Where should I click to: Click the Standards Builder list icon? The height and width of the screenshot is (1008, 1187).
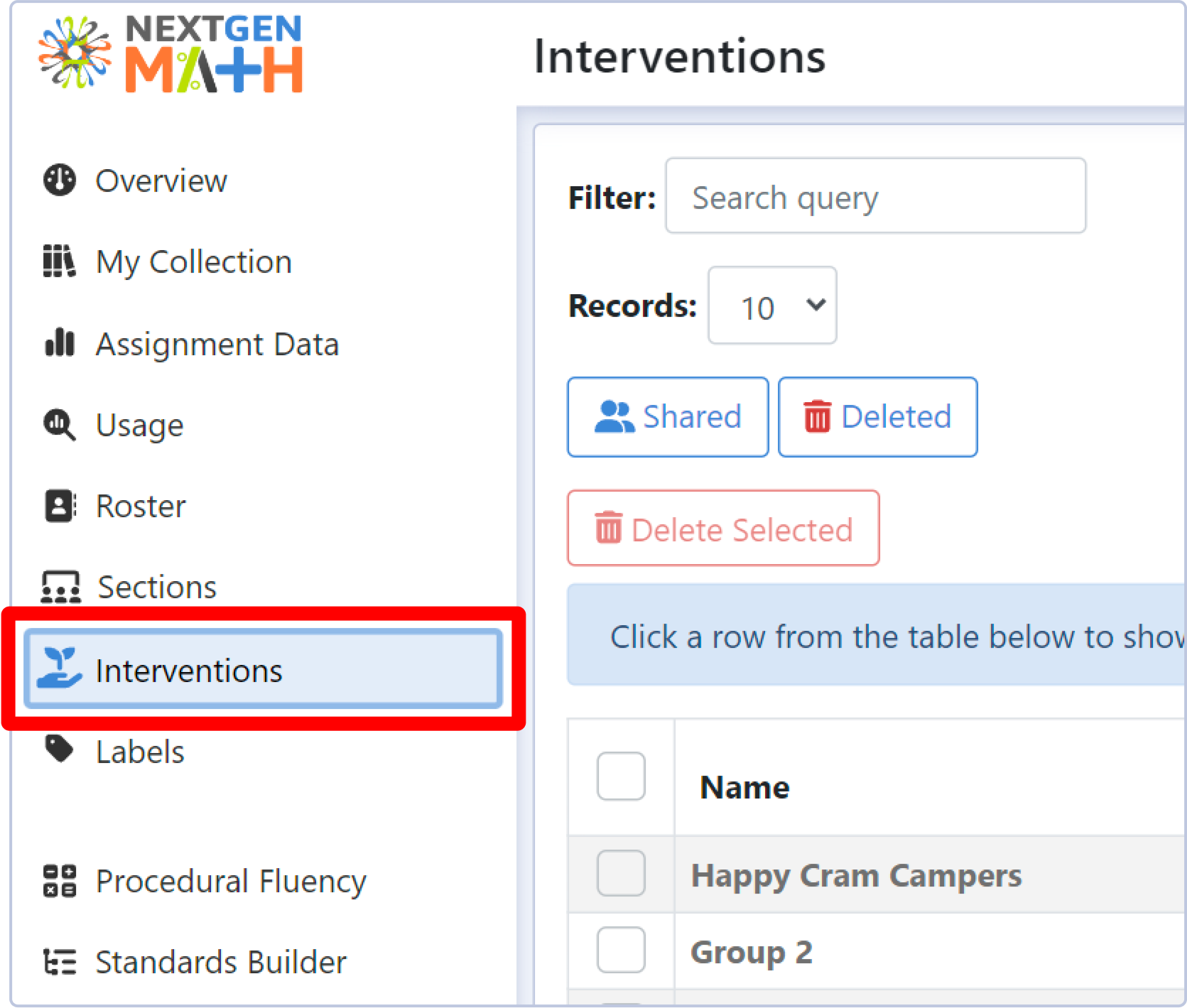[x=60, y=963]
